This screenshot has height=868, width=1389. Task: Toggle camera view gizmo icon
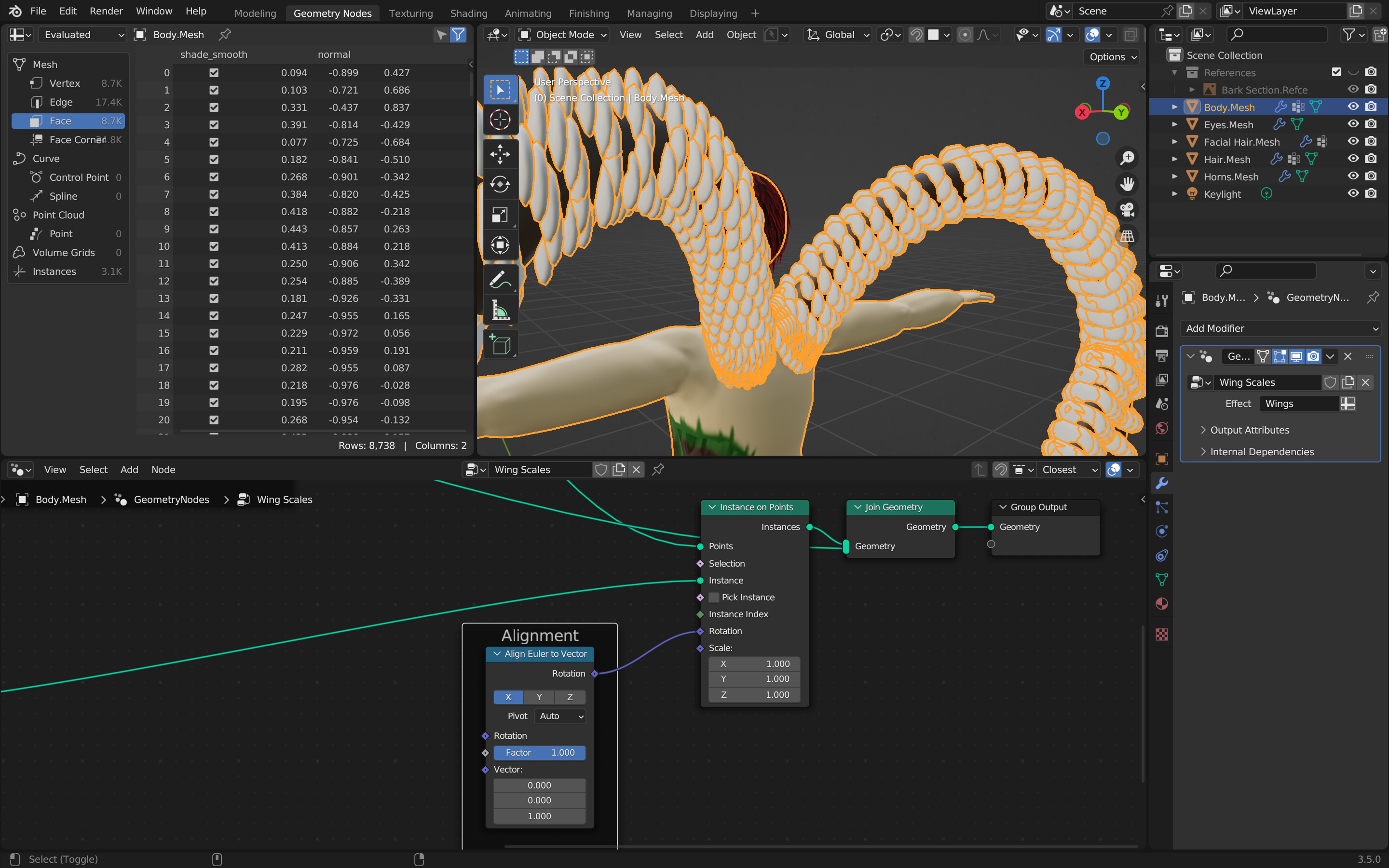pos(1127,210)
